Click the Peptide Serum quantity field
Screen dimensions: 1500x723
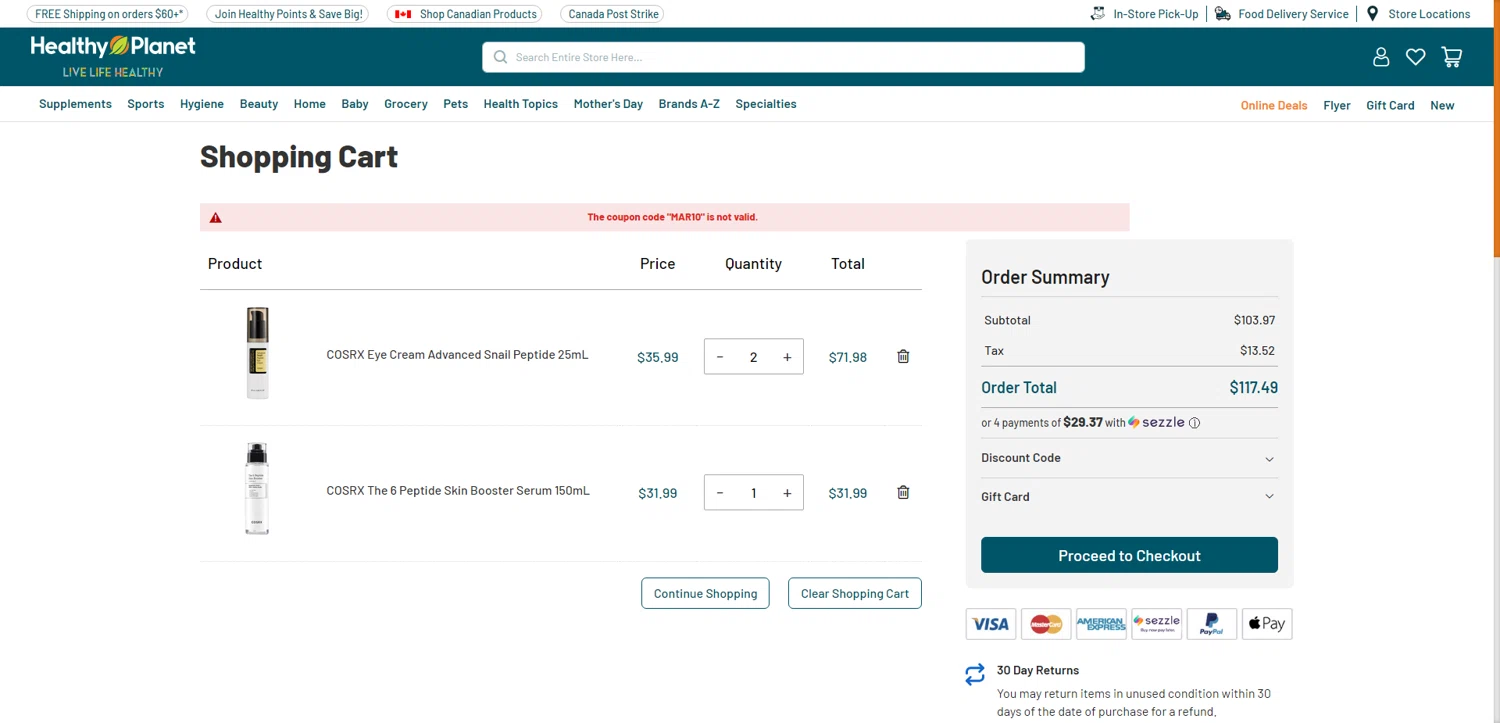click(753, 493)
